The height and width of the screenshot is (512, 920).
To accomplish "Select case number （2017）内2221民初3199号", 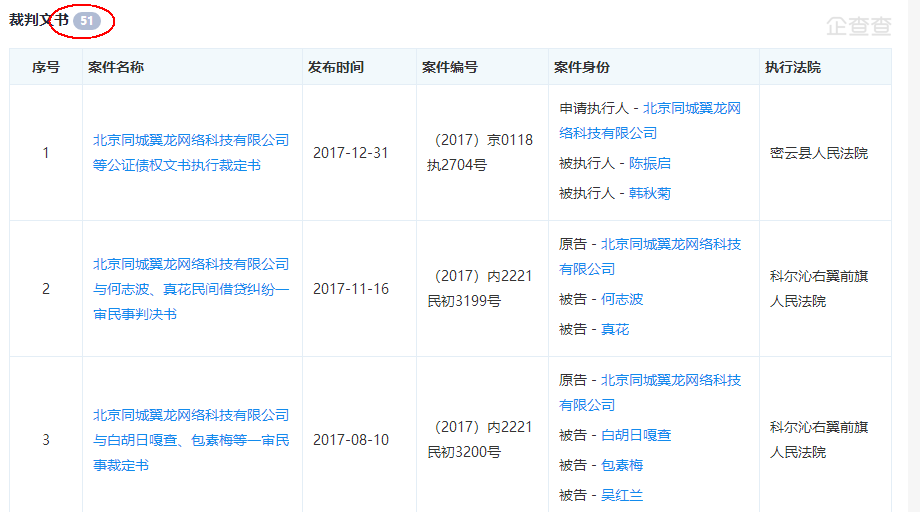I will click(x=480, y=289).
